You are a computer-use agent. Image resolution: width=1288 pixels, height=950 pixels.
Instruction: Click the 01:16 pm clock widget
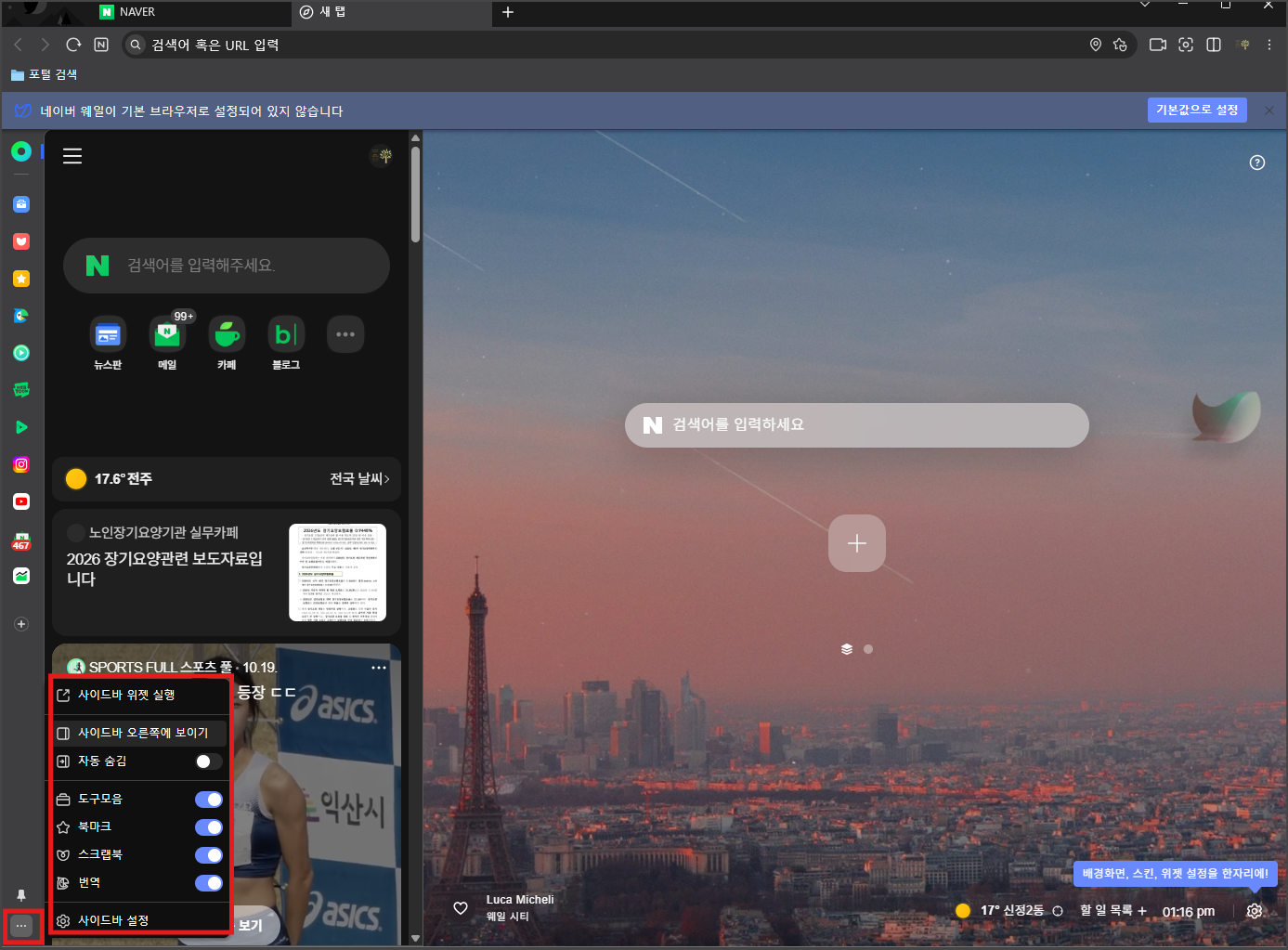click(x=1189, y=912)
